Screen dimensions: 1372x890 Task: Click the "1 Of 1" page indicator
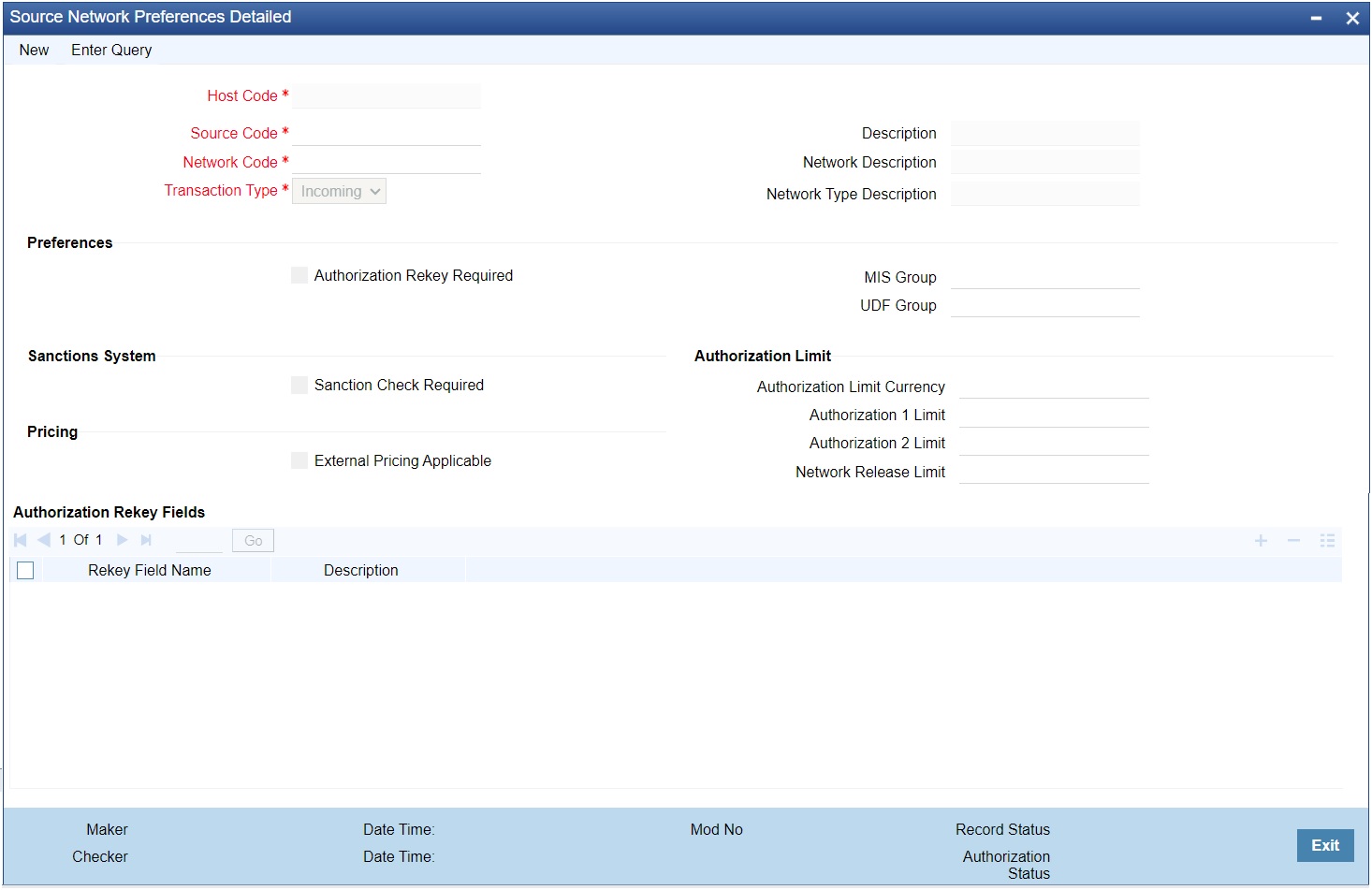coord(80,540)
